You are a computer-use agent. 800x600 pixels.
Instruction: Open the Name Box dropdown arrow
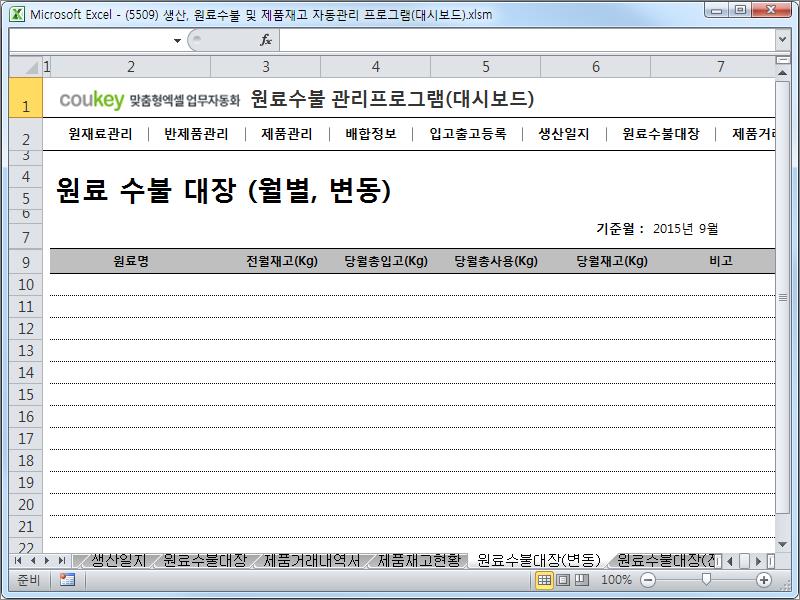(x=177, y=40)
